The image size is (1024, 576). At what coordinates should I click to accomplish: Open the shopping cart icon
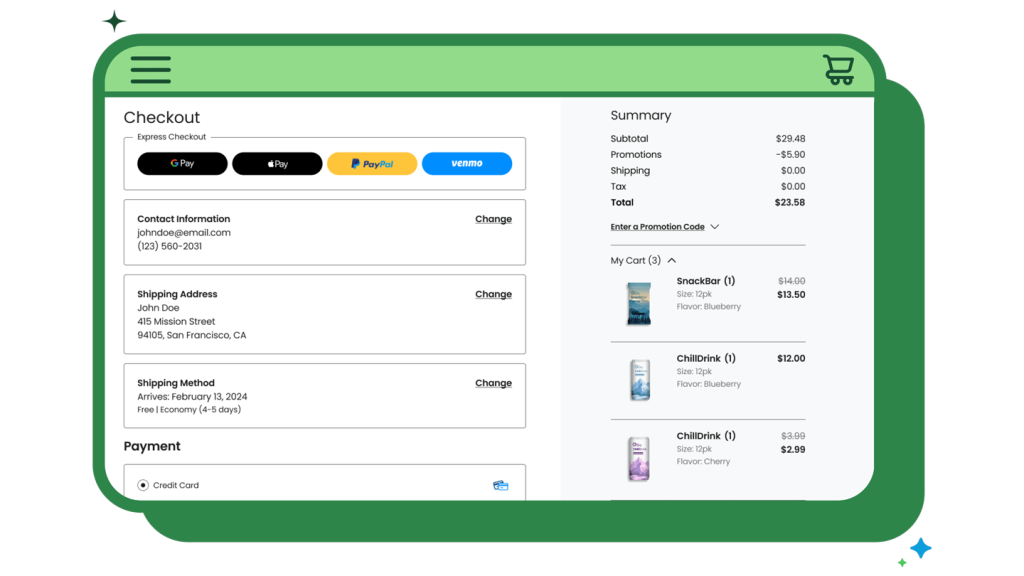click(x=838, y=69)
